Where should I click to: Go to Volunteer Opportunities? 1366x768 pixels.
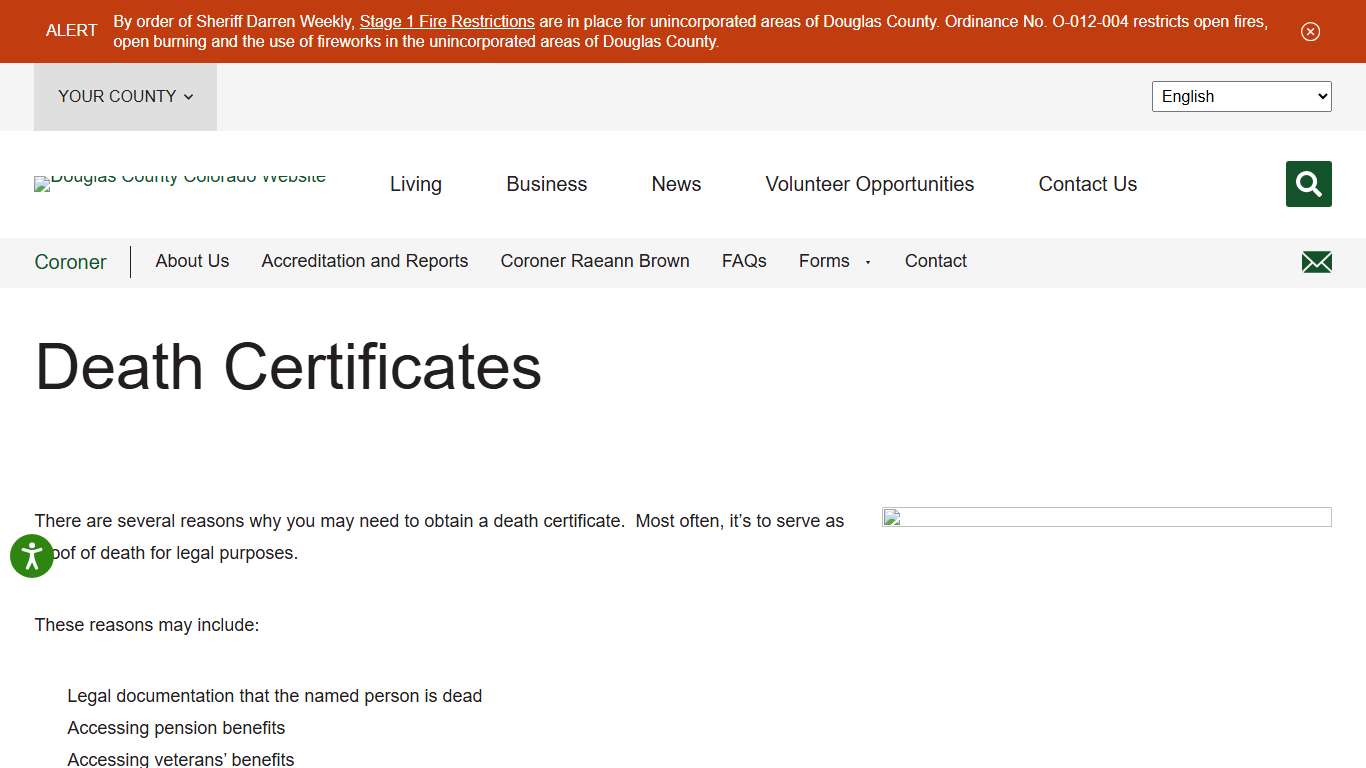(869, 184)
